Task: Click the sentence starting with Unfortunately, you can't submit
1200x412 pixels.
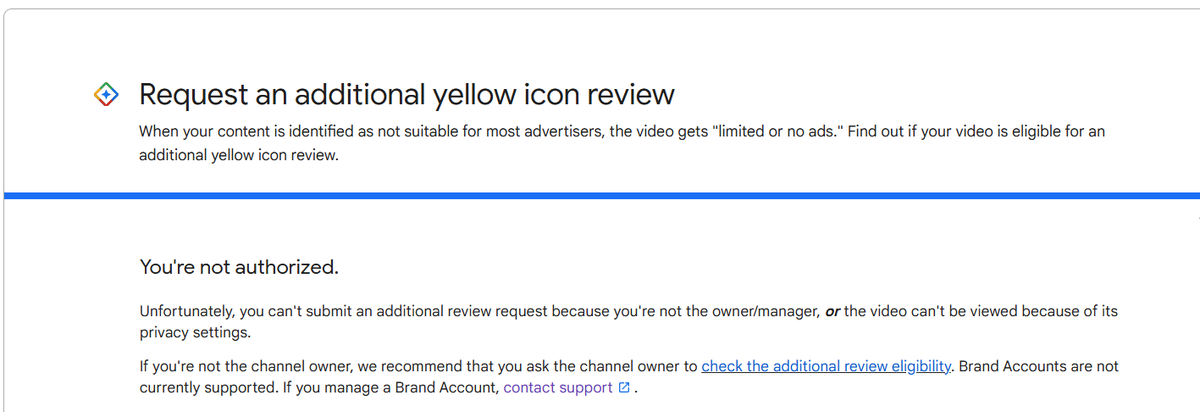Action: (628, 321)
